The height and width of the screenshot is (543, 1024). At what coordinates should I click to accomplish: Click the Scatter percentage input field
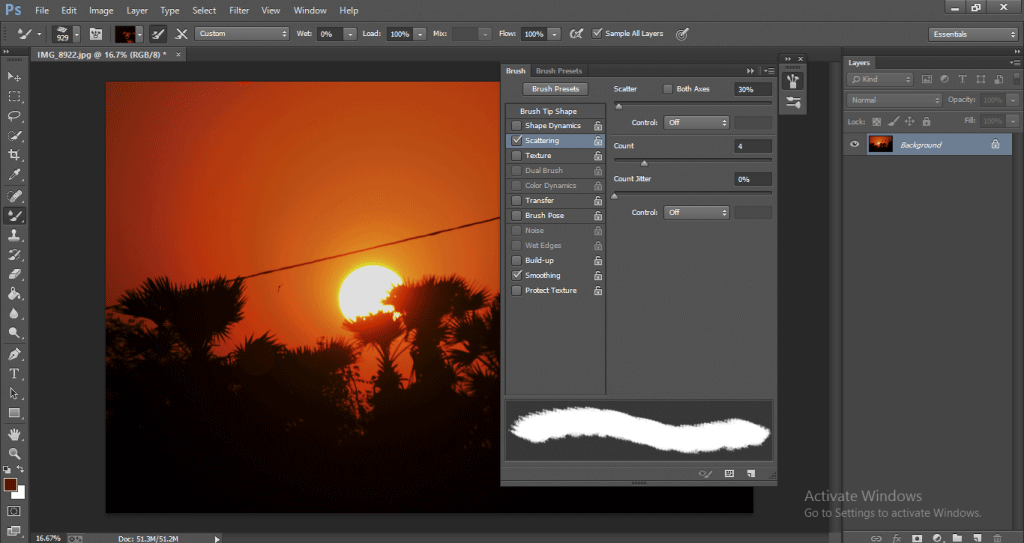coord(752,89)
